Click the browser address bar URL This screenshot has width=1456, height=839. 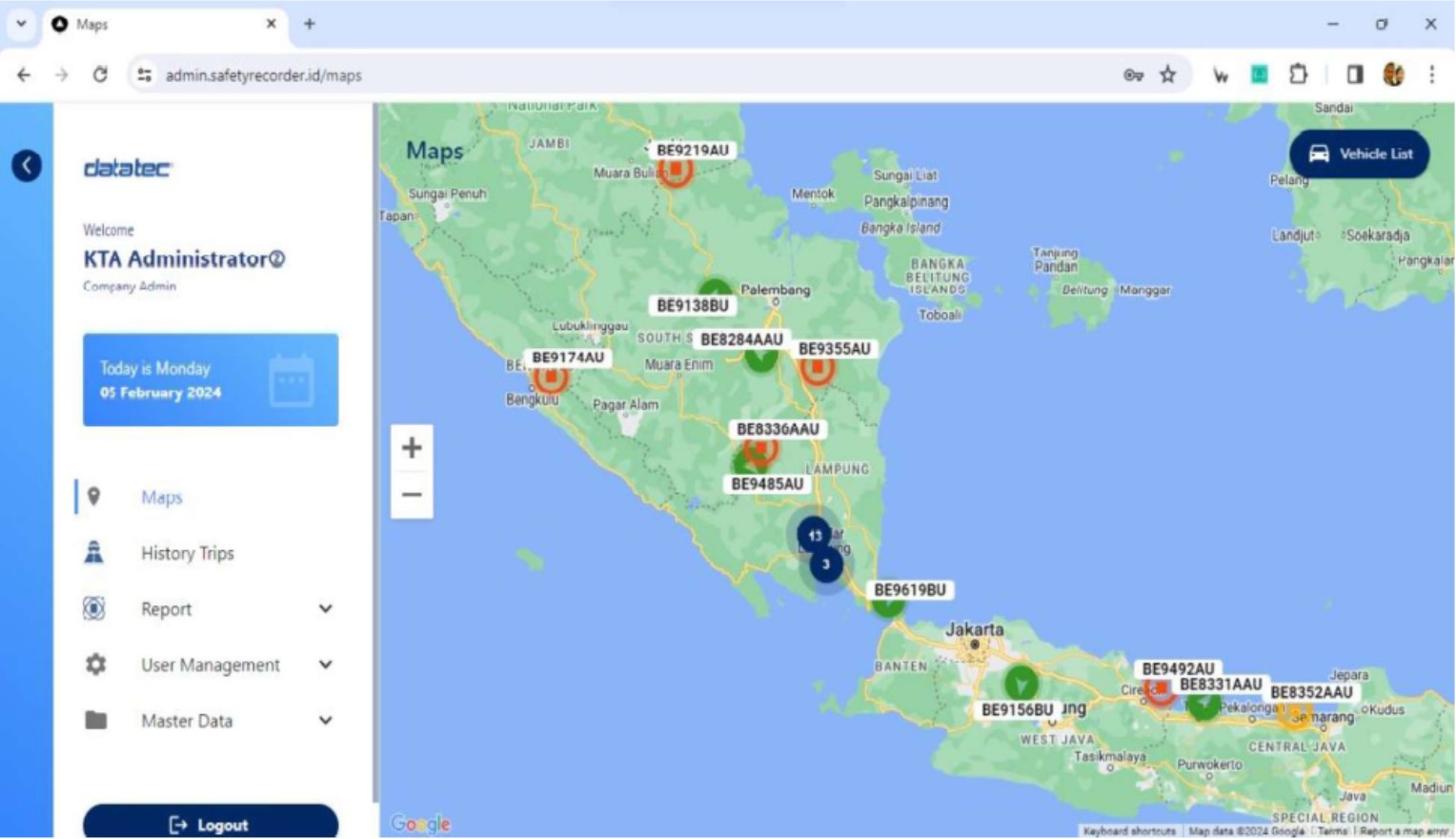263,75
